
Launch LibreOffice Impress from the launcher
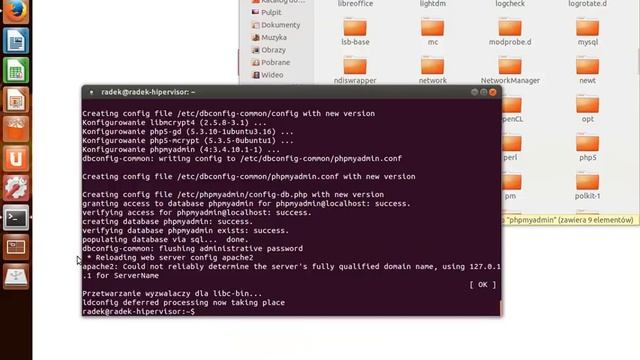(16, 100)
